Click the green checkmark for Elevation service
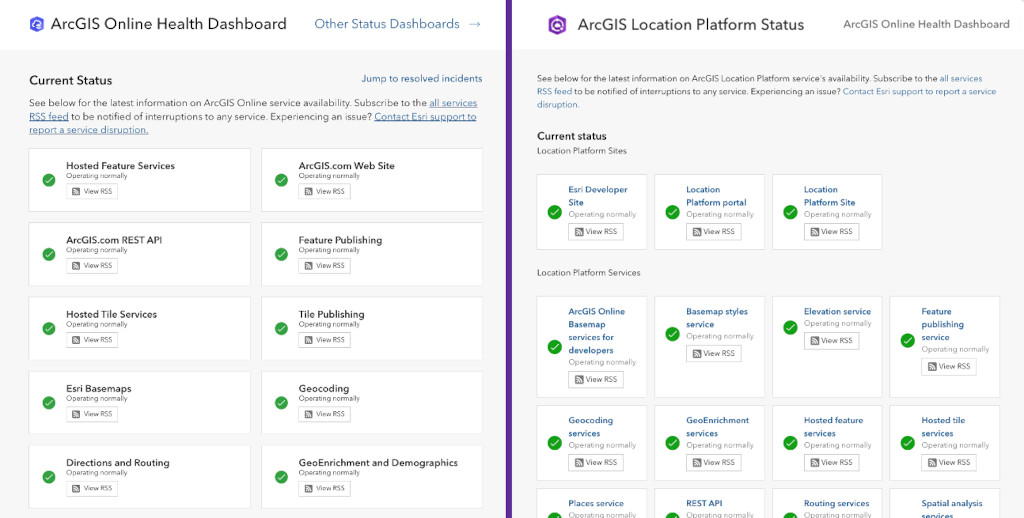1024x518 pixels. coord(790,326)
